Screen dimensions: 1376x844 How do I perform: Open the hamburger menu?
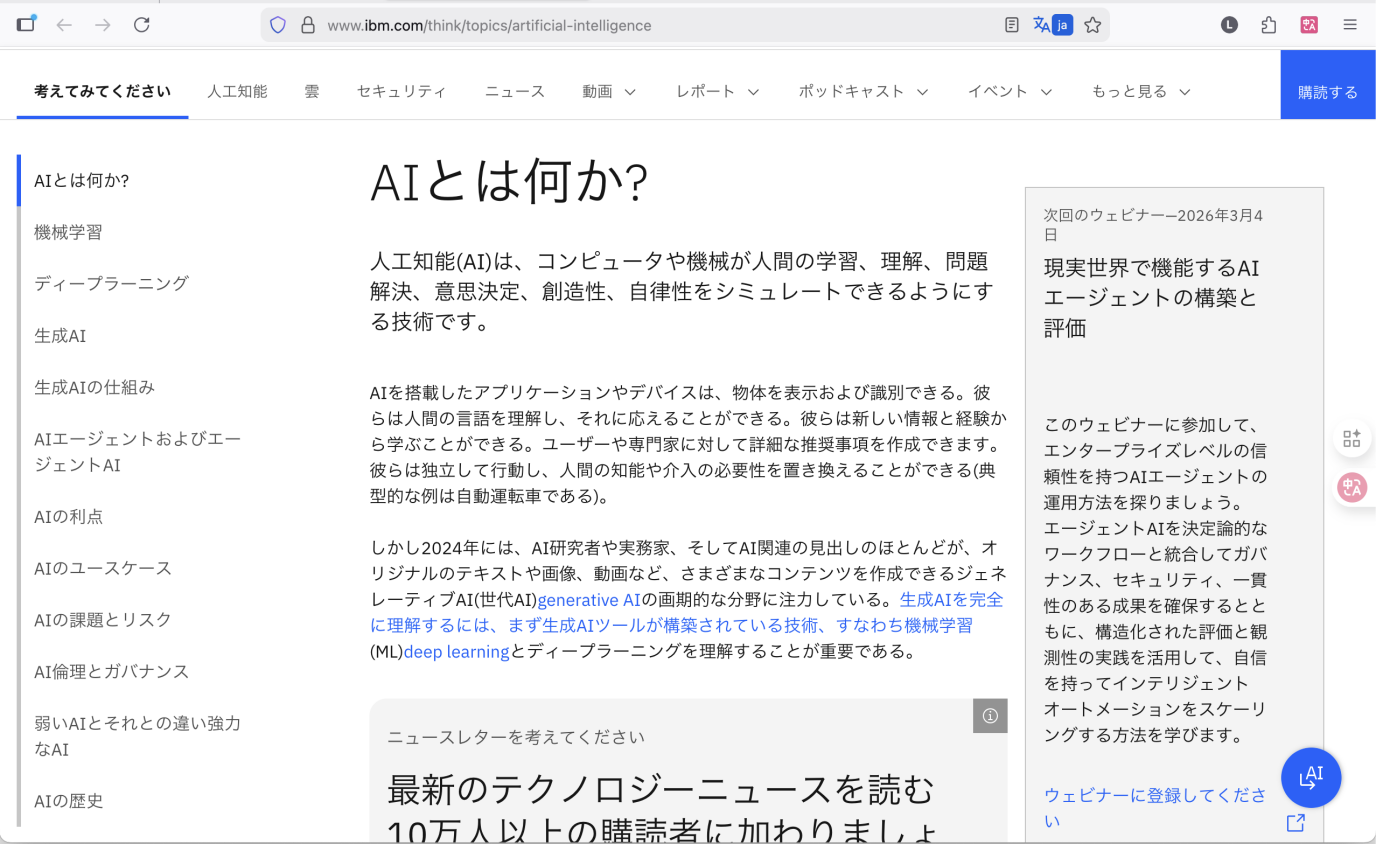(1349, 24)
